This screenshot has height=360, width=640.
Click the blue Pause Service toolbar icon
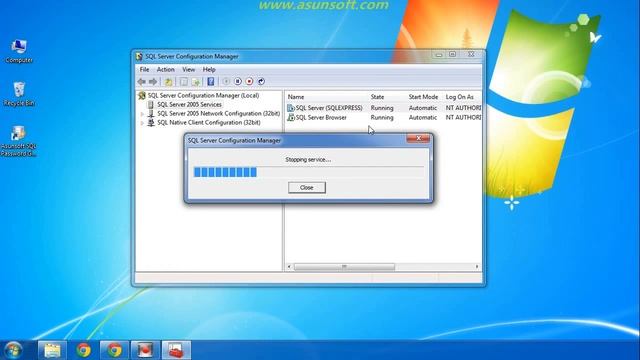click(238, 82)
